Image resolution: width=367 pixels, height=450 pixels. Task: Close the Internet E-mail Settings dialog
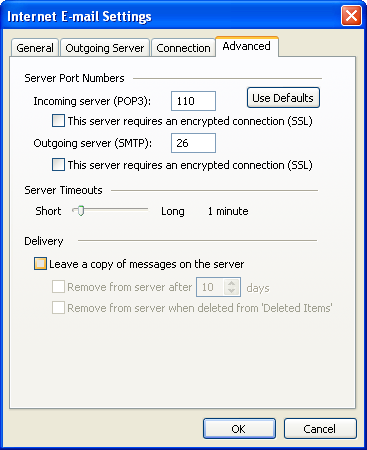(x=351, y=16)
